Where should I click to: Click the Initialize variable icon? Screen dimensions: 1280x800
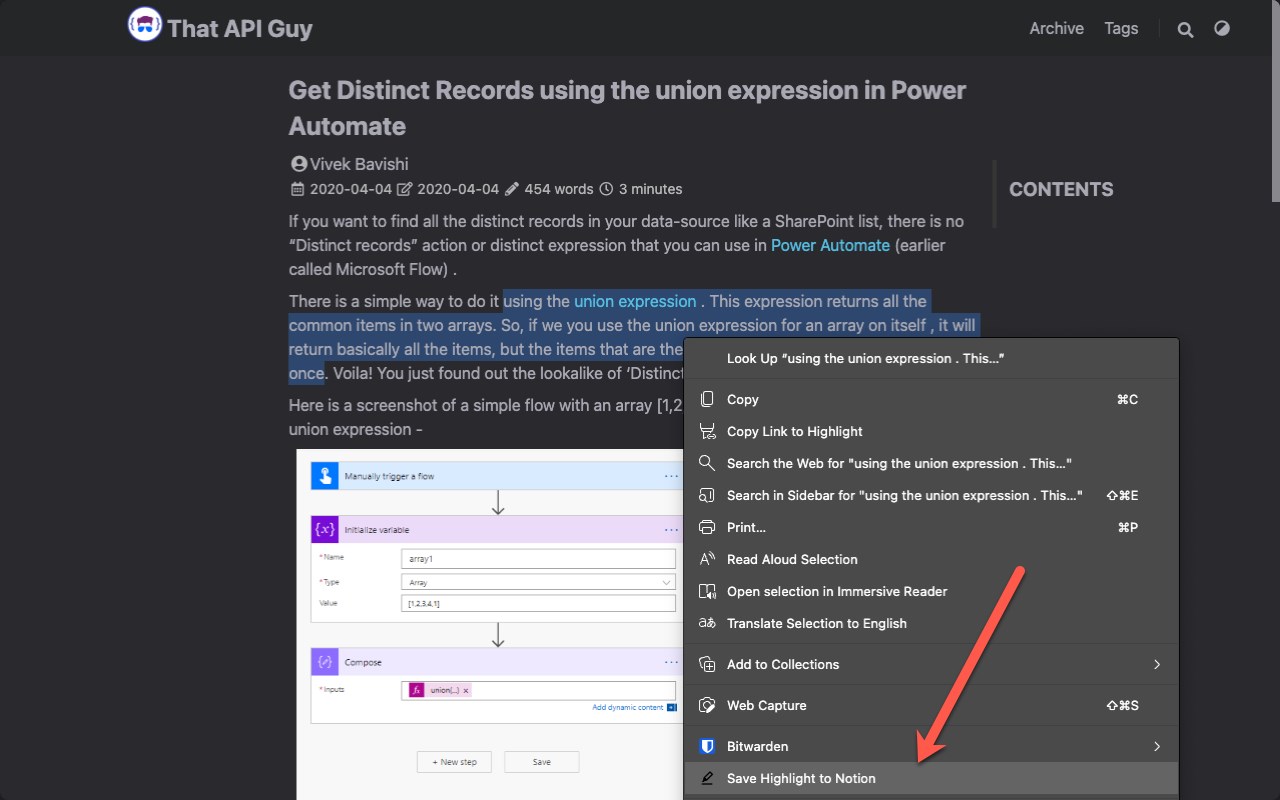pyautogui.click(x=324, y=529)
